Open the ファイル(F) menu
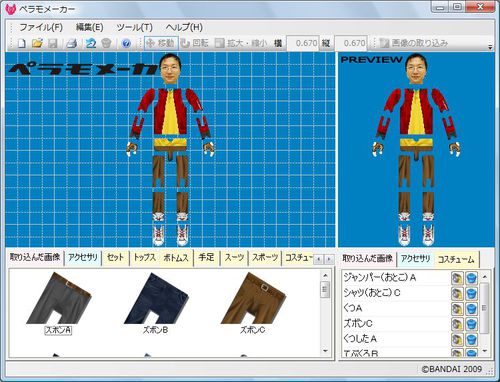This screenshot has height=382, width=500. point(41,27)
